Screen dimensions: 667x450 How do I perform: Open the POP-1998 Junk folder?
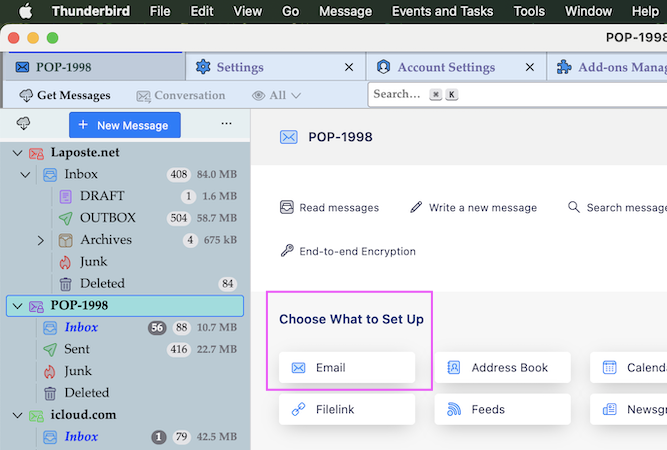(125, 371)
